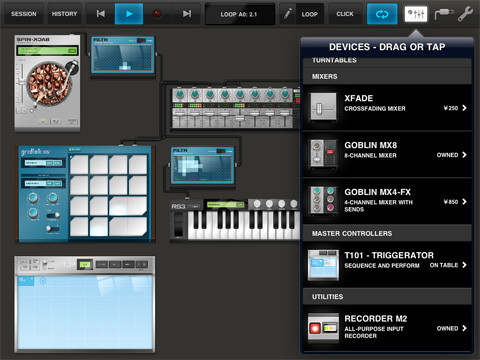
Task: Select the MASTER CONTROLLERS section header
Action: (x=387, y=233)
